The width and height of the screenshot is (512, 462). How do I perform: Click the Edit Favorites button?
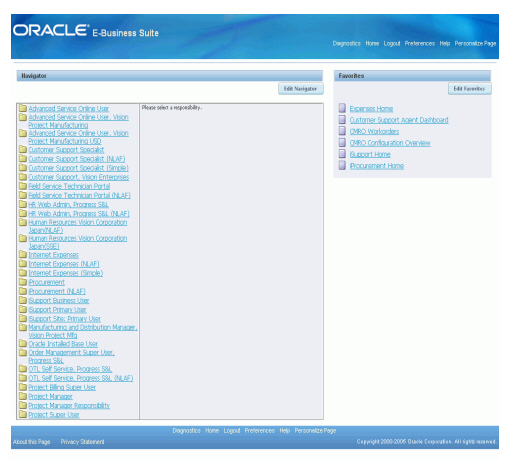469,89
